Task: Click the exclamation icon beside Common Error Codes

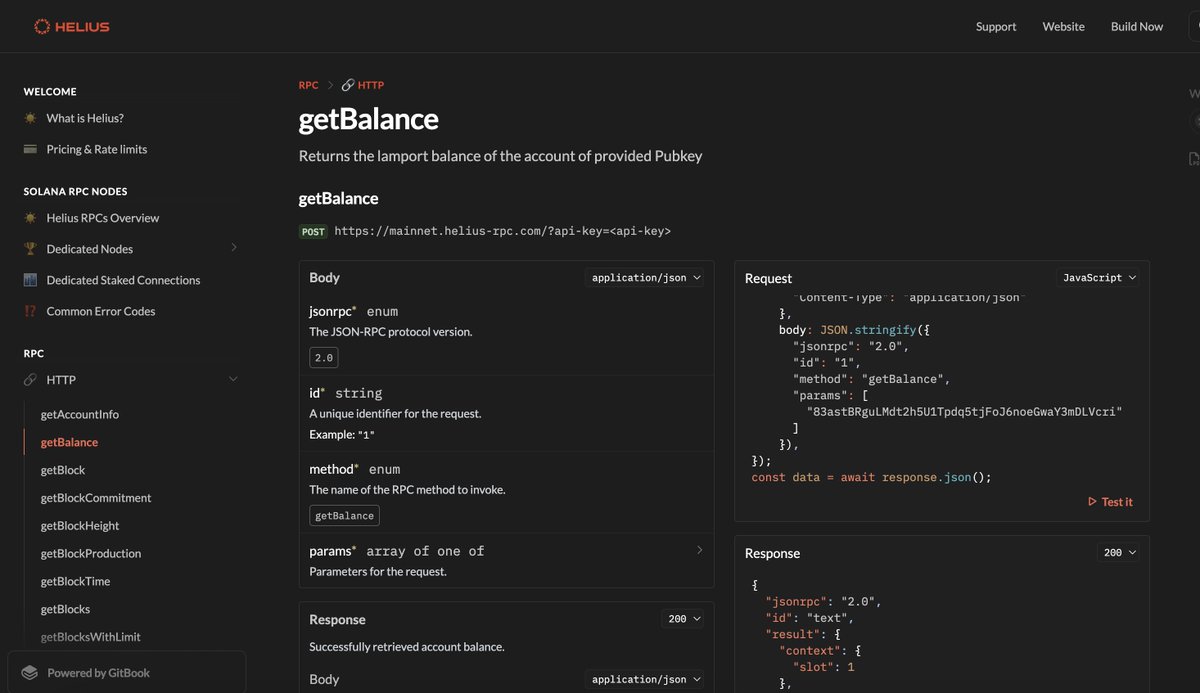Action: point(30,311)
